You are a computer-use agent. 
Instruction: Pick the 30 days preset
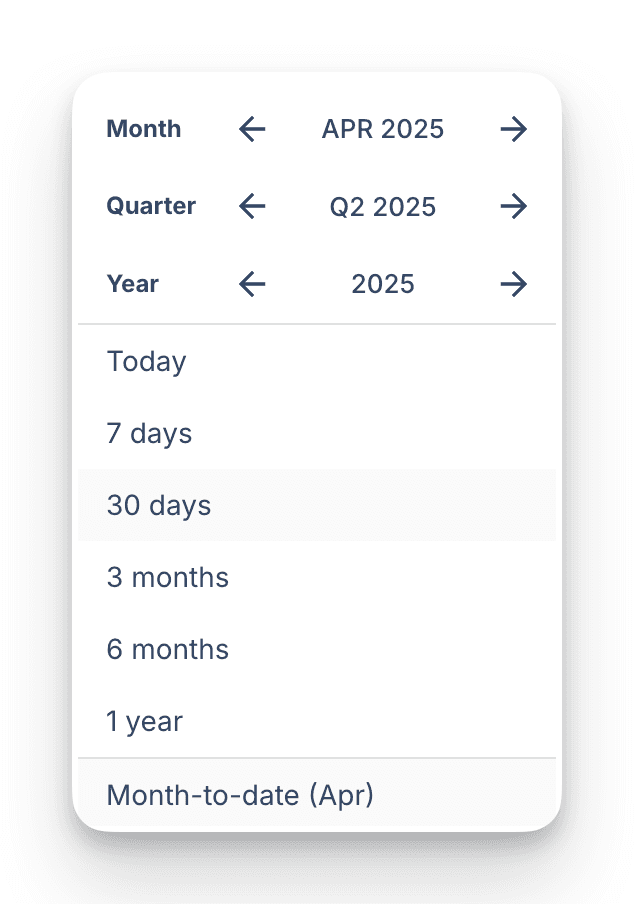159,505
